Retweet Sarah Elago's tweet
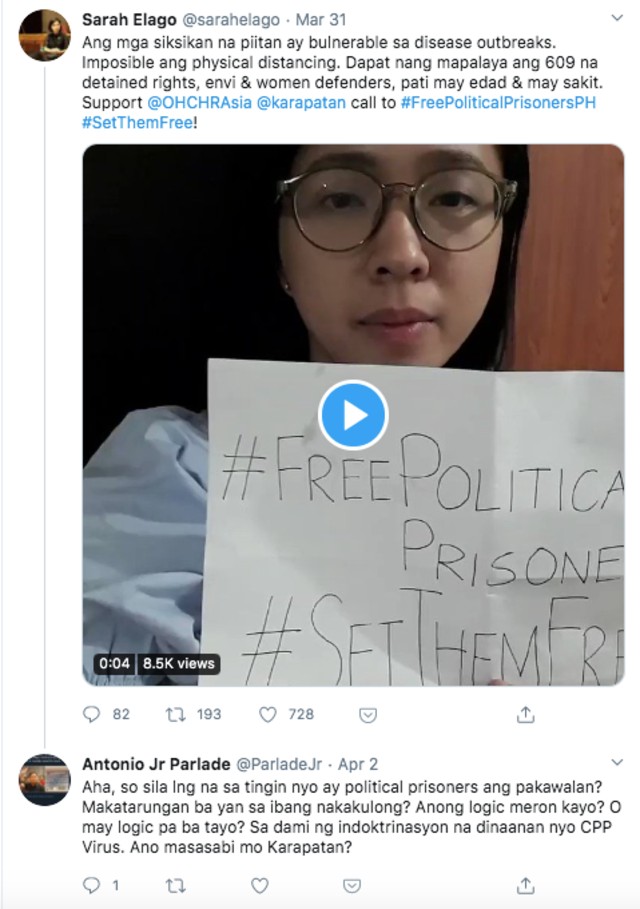This screenshot has height=909, width=640. (x=176, y=714)
